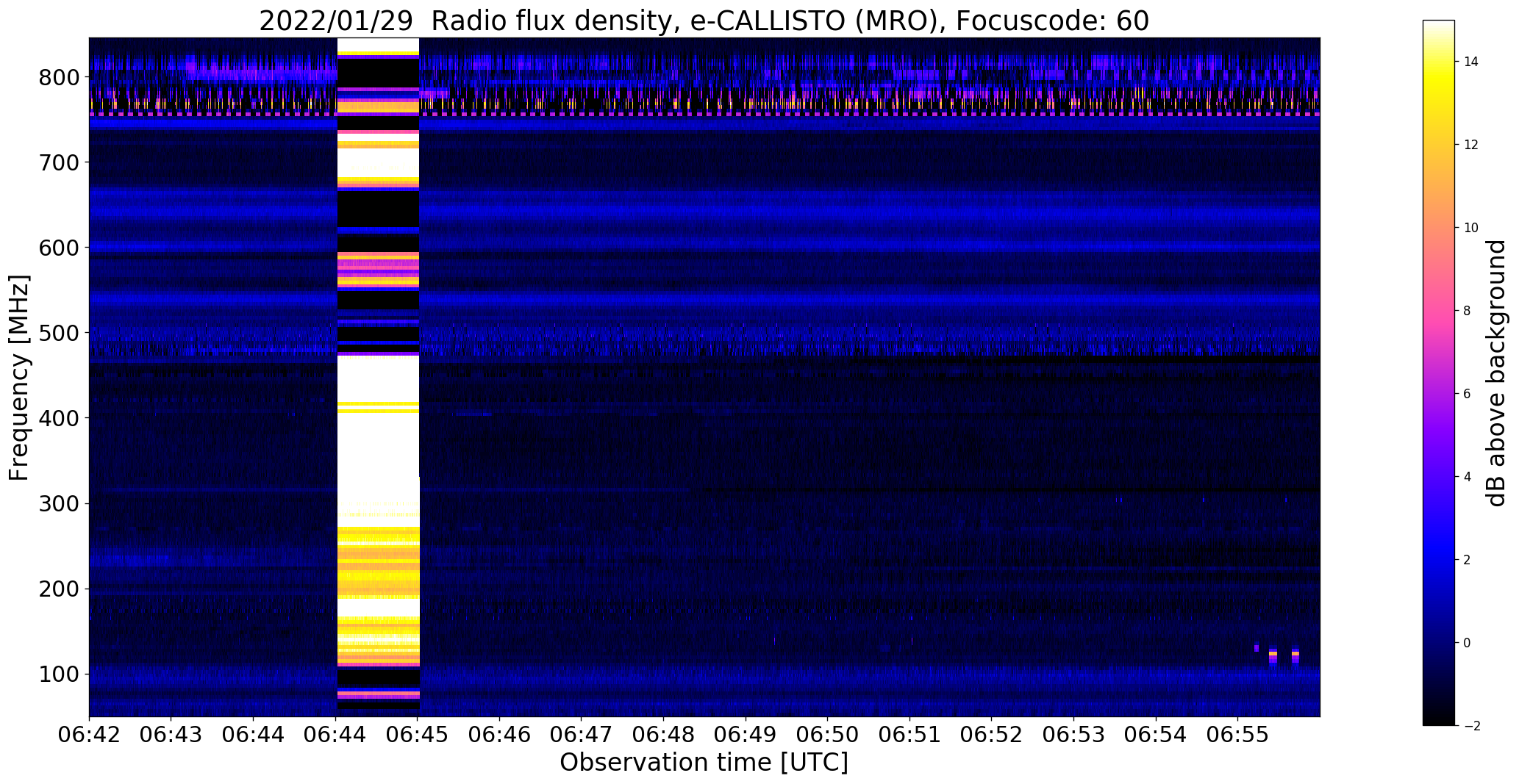1519x784 pixels.
Task: Click the 06:50 time tick label
Action: click(828, 736)
